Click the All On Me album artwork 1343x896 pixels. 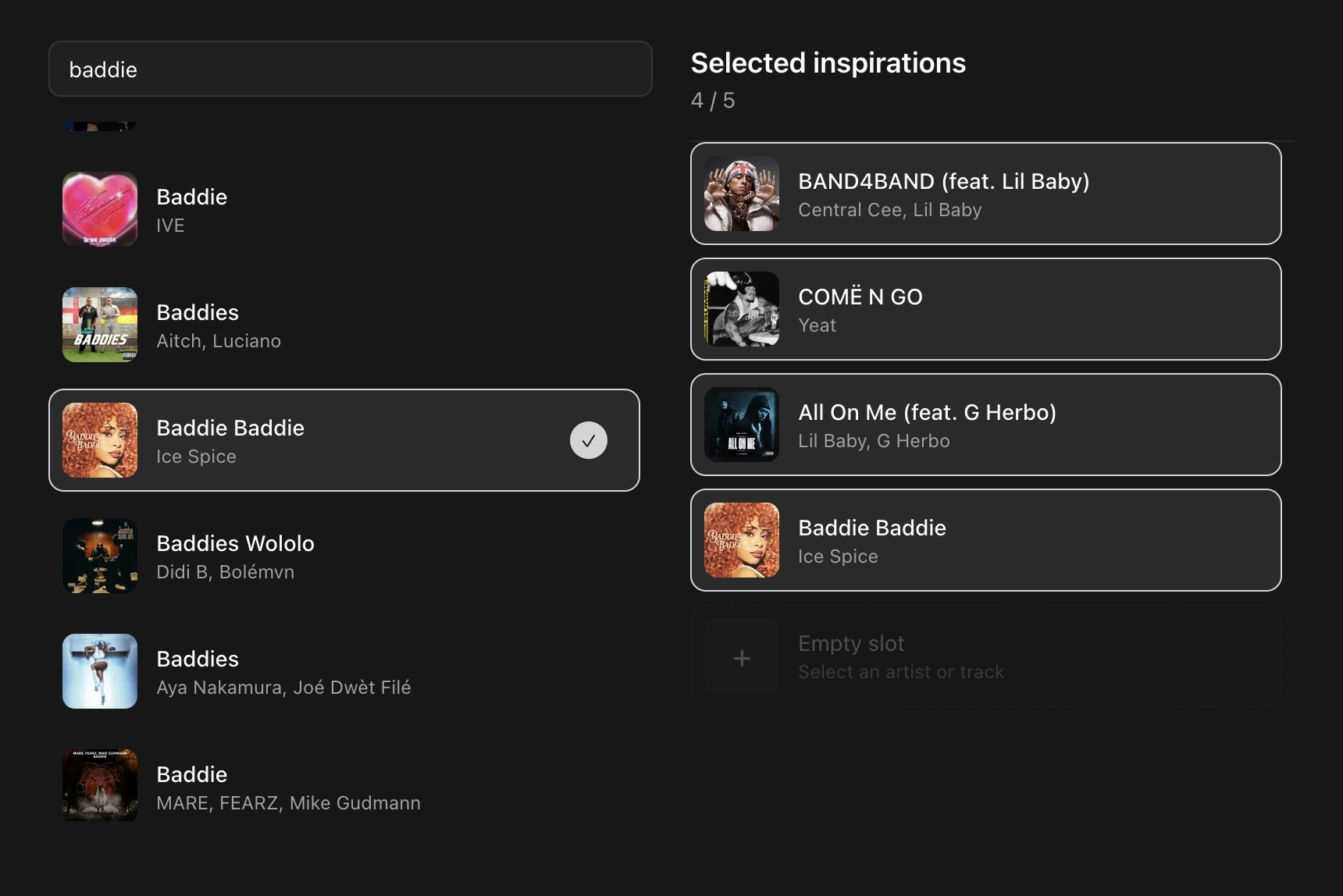(x=741, y=425)
